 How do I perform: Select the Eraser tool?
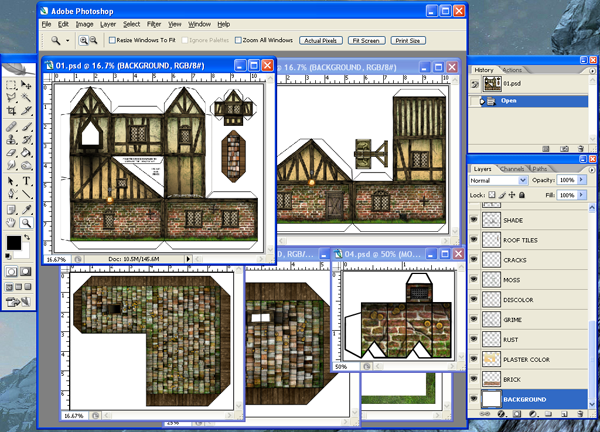(11, 152)
